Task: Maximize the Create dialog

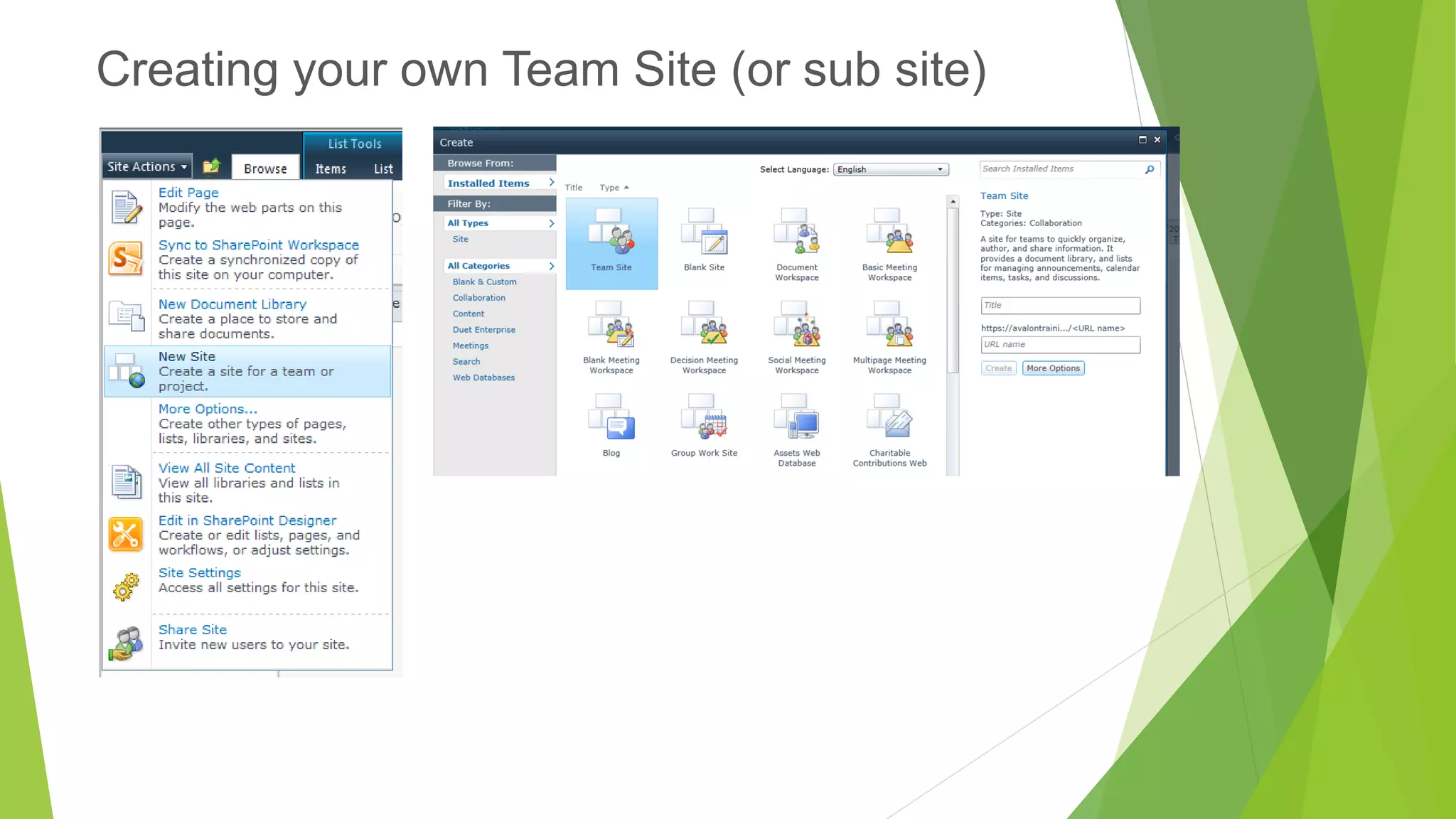Action: [1142, 140]
